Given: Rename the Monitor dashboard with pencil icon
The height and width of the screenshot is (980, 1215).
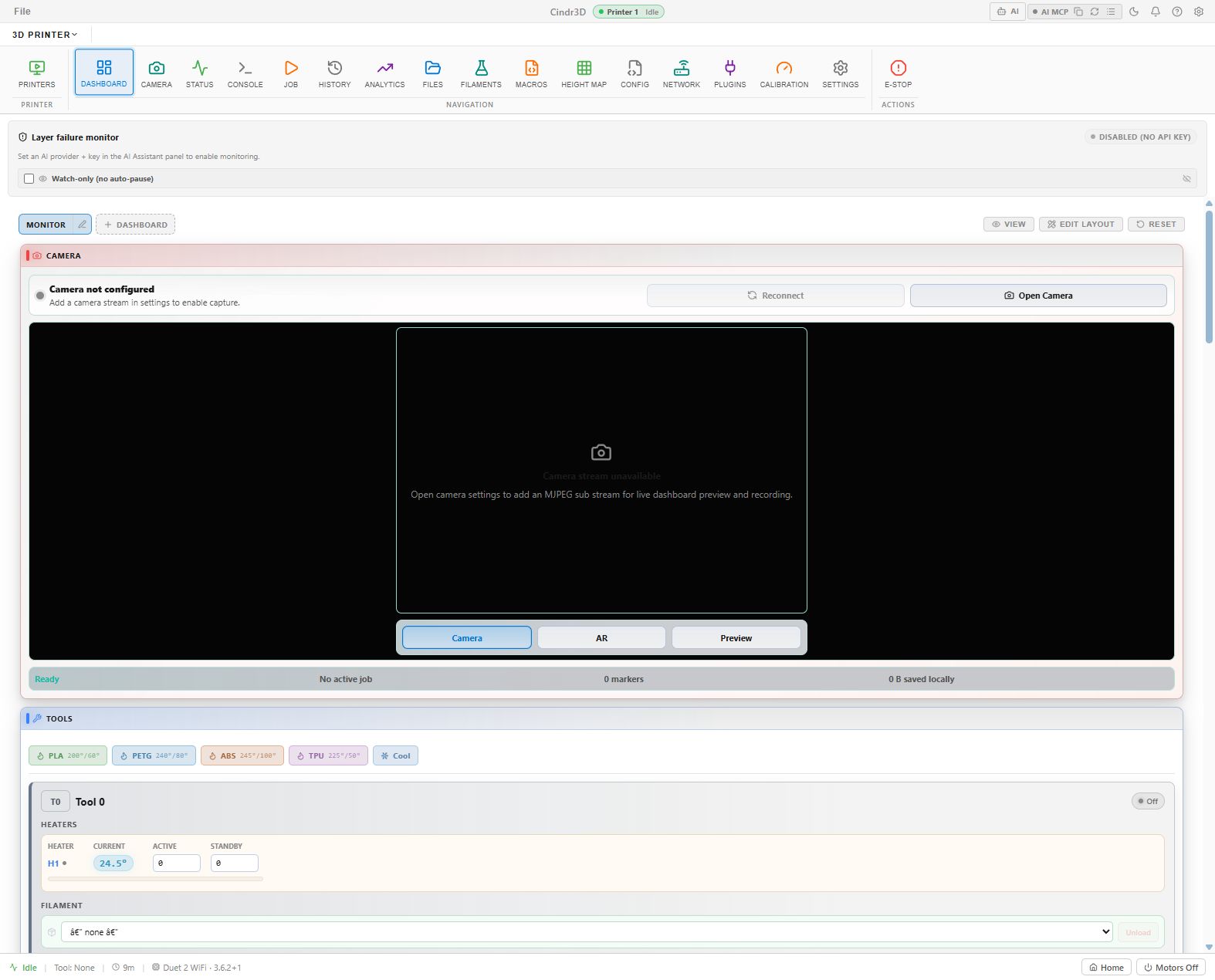Looking at the screenshot, I should point(82,225).
